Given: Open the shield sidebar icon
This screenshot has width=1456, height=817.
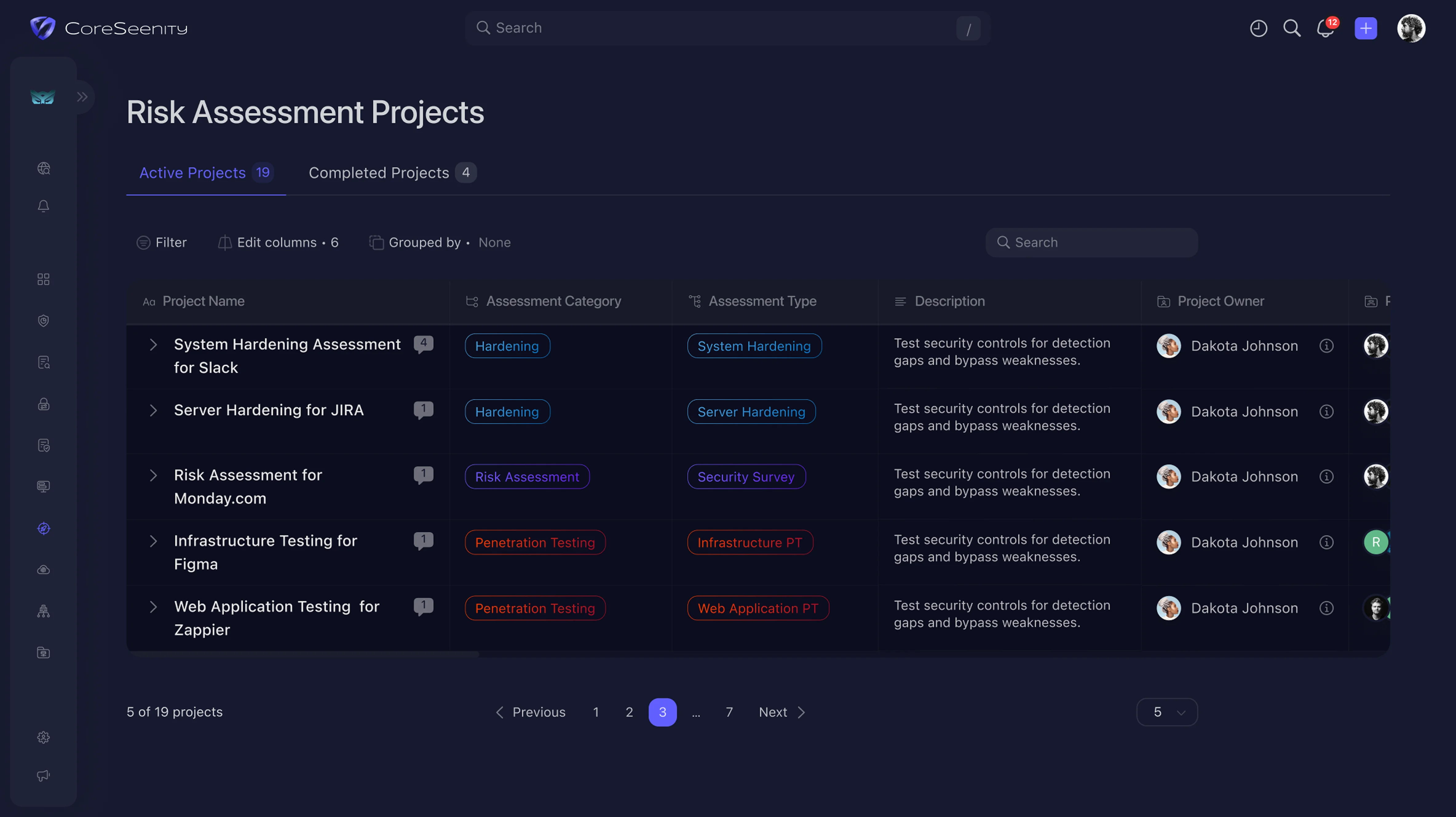Looking at the screenshot, I should (x=44, y=321).
